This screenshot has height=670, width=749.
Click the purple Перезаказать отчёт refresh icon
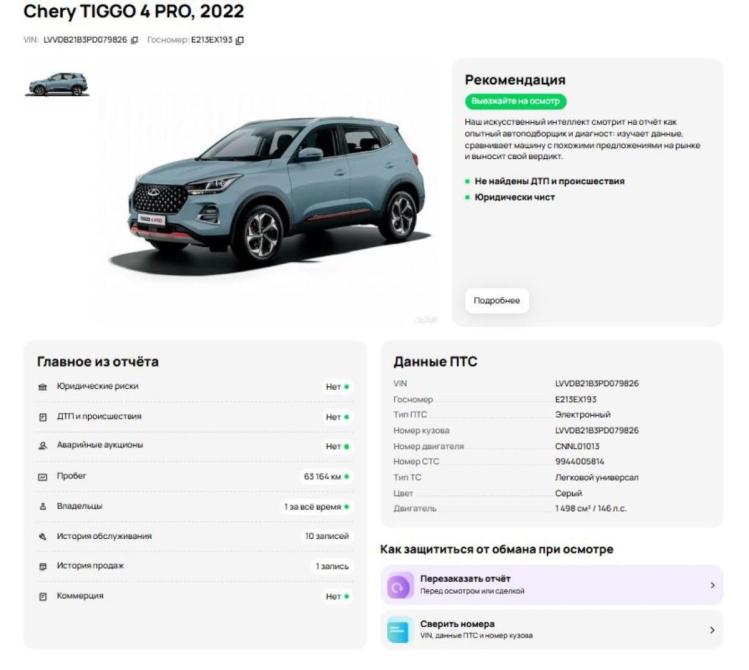tap(398, 585)
